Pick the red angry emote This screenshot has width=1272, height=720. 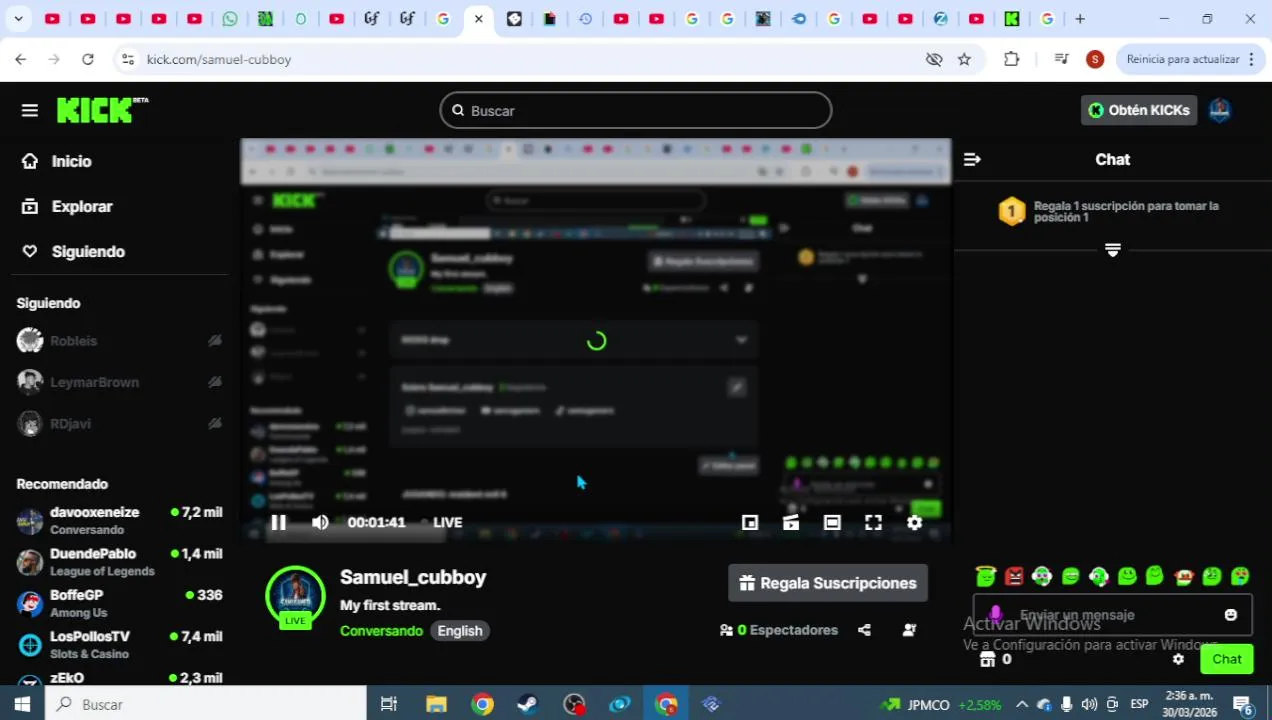tap(1014, 576)
